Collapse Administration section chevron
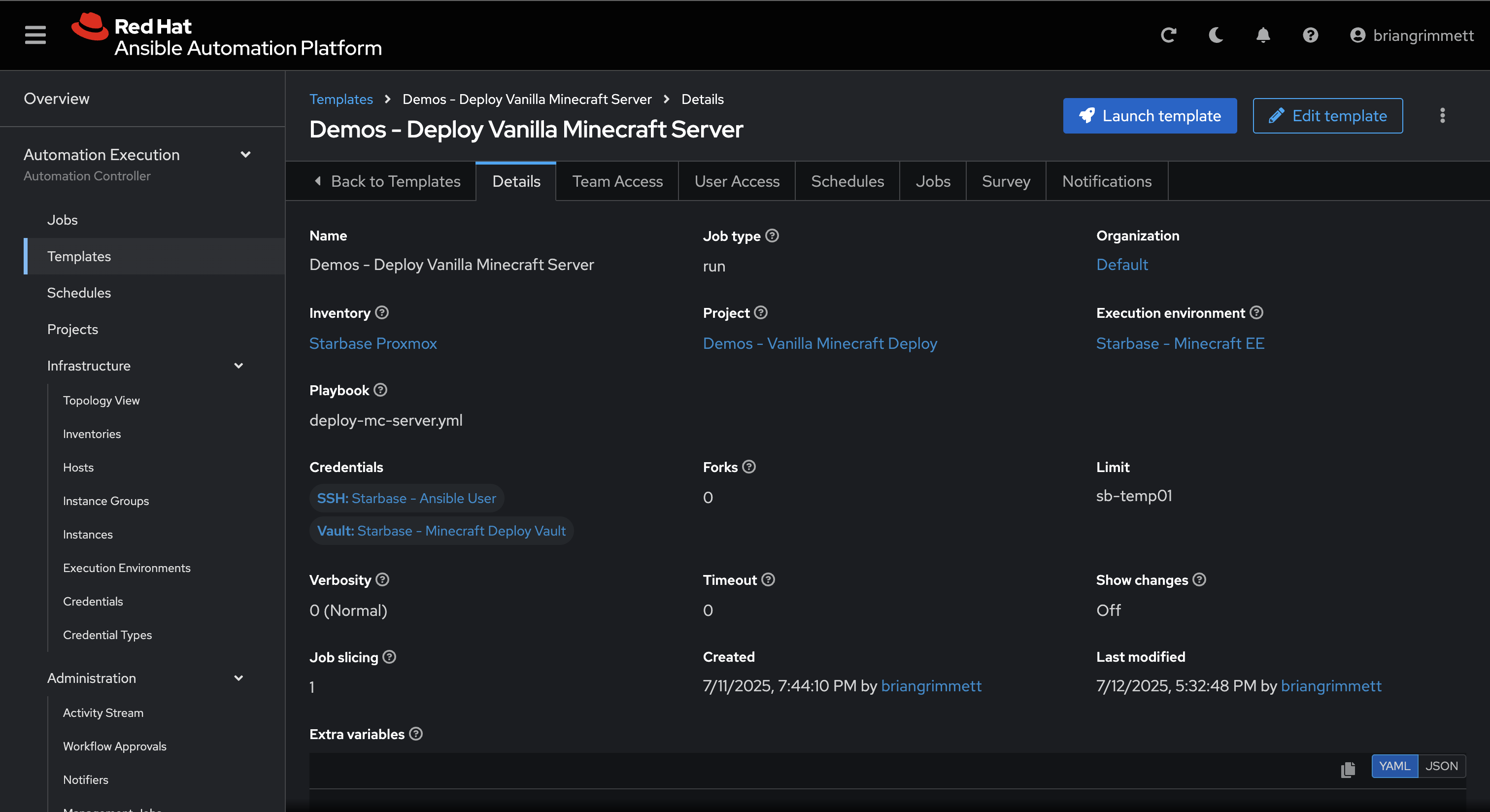 pyautogui.click(x=238, y=678)
